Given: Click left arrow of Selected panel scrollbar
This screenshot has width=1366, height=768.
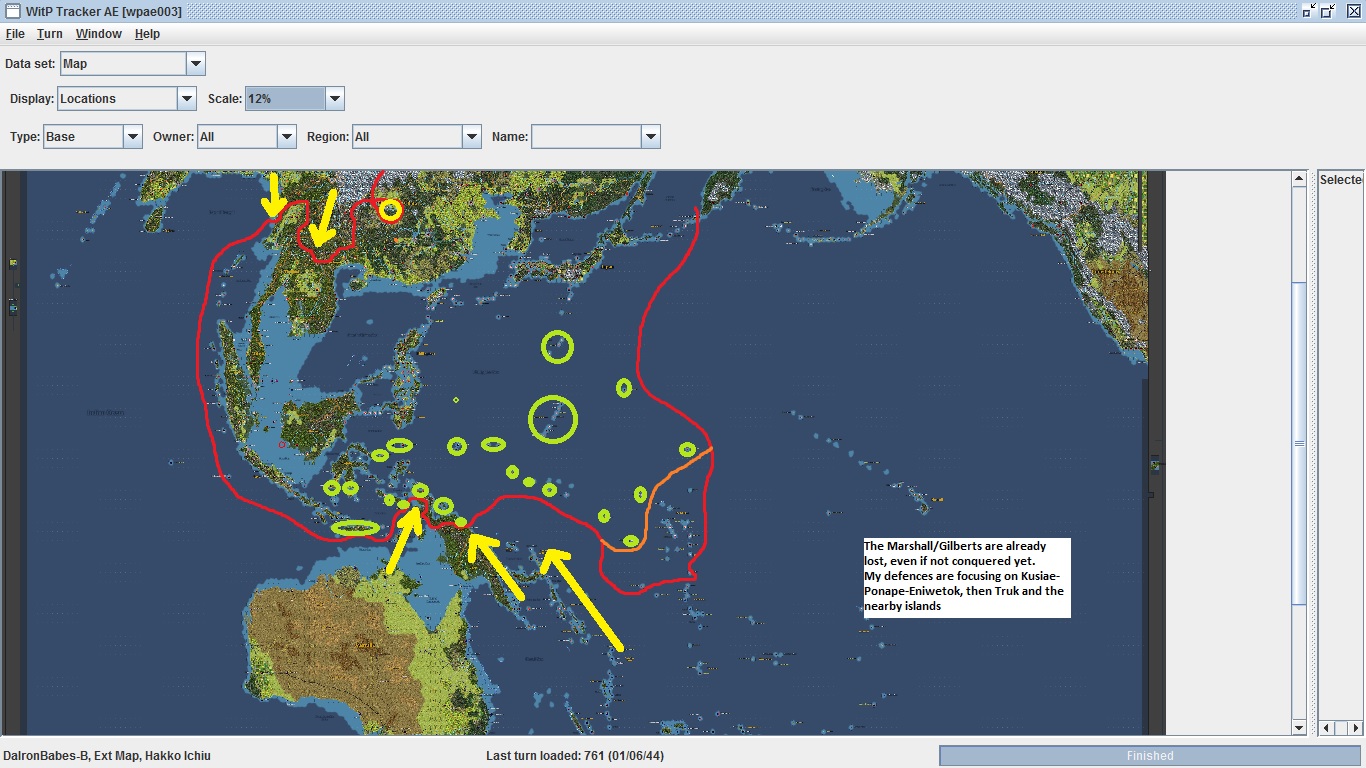Looking at the screenshot, I should (1326, 728).
